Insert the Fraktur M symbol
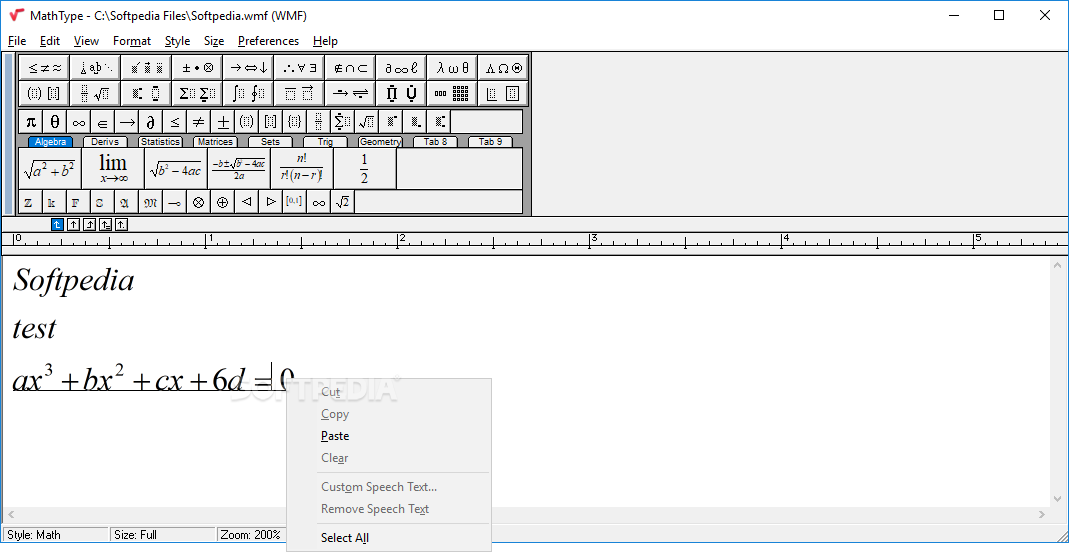 [x=151, y=202]
